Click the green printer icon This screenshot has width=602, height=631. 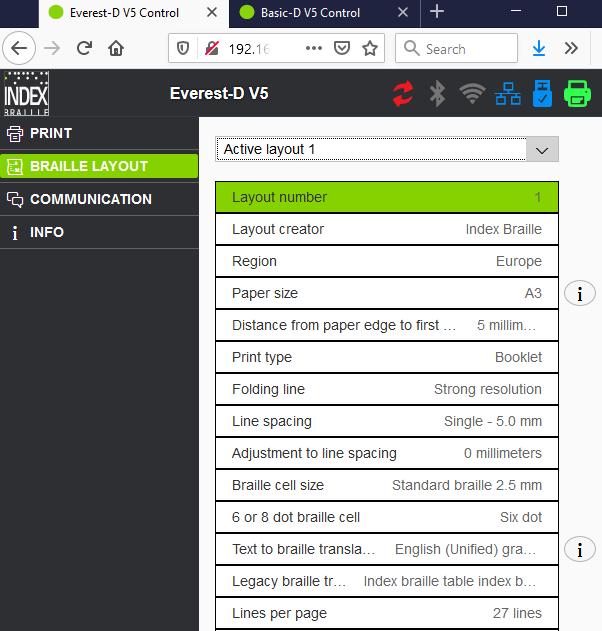tap(577, 94)
